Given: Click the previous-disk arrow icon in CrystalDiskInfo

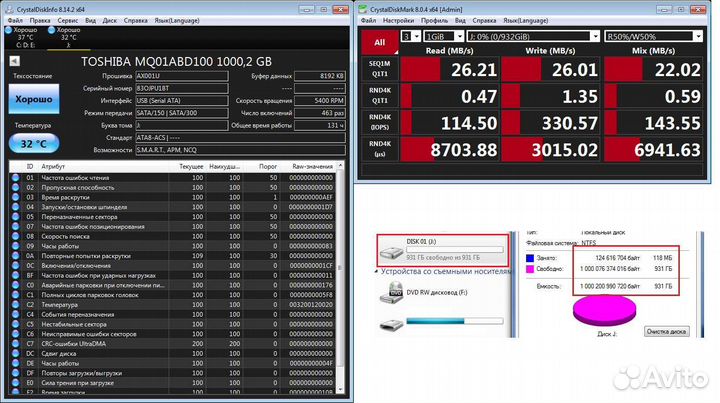Looking at the screenshot, I should (15, 61).
